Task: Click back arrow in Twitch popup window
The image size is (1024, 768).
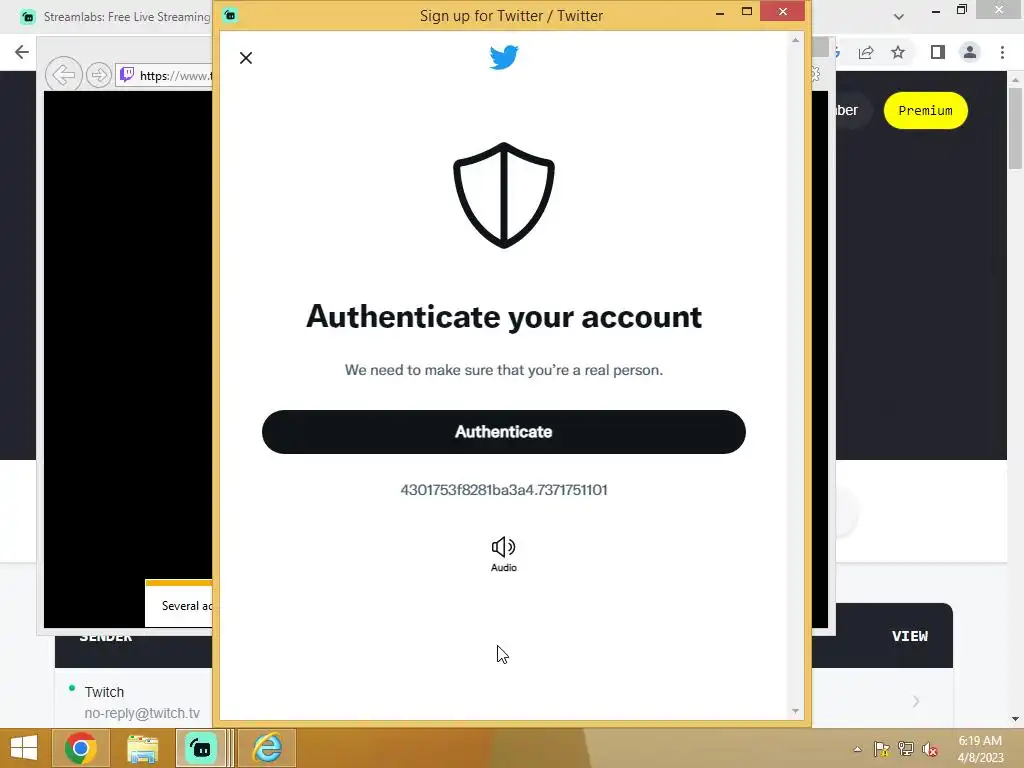Action: (63, 75)
